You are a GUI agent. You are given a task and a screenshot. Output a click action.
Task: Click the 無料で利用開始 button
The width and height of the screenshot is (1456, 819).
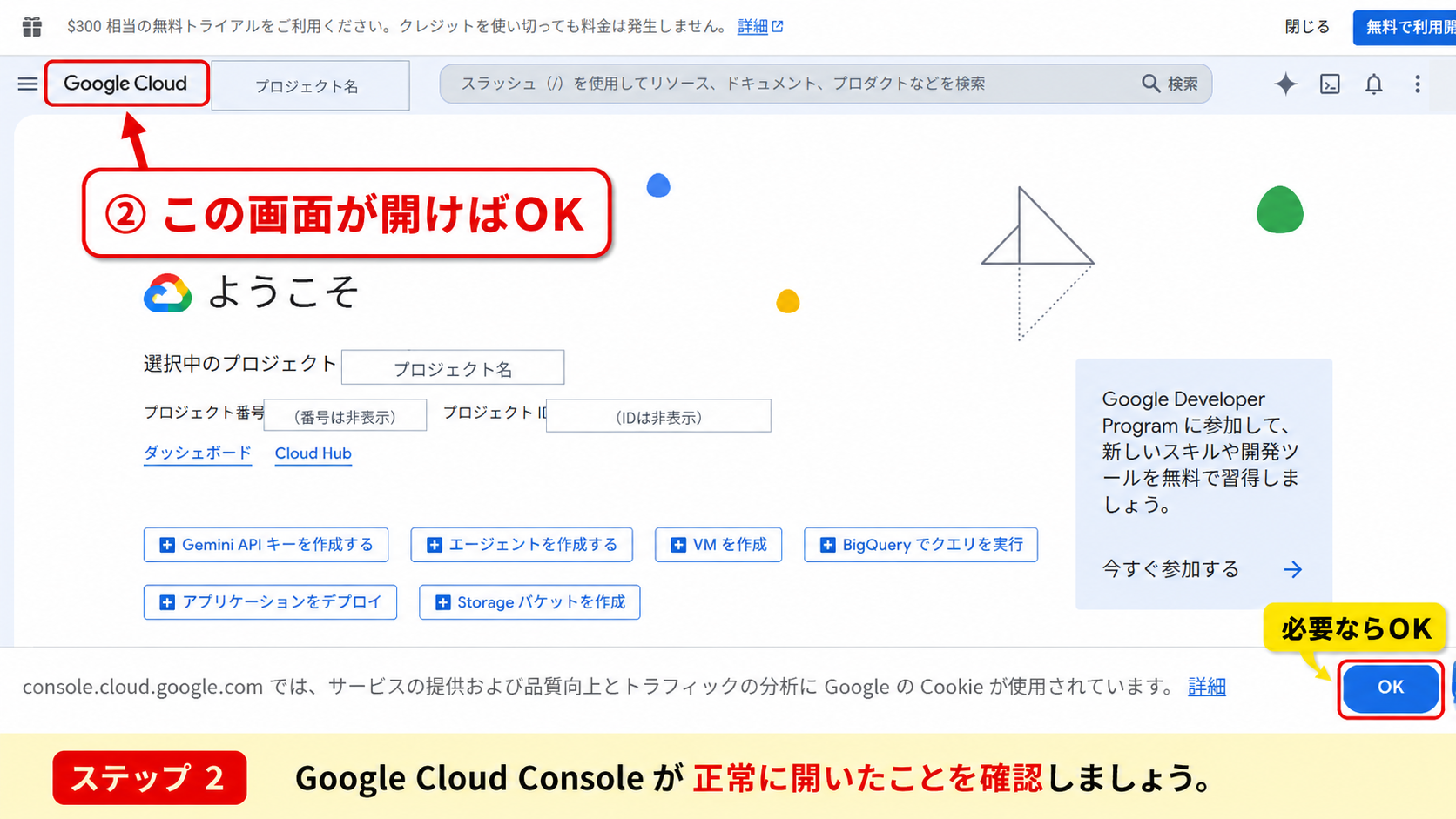click(x=1405, y=27)
